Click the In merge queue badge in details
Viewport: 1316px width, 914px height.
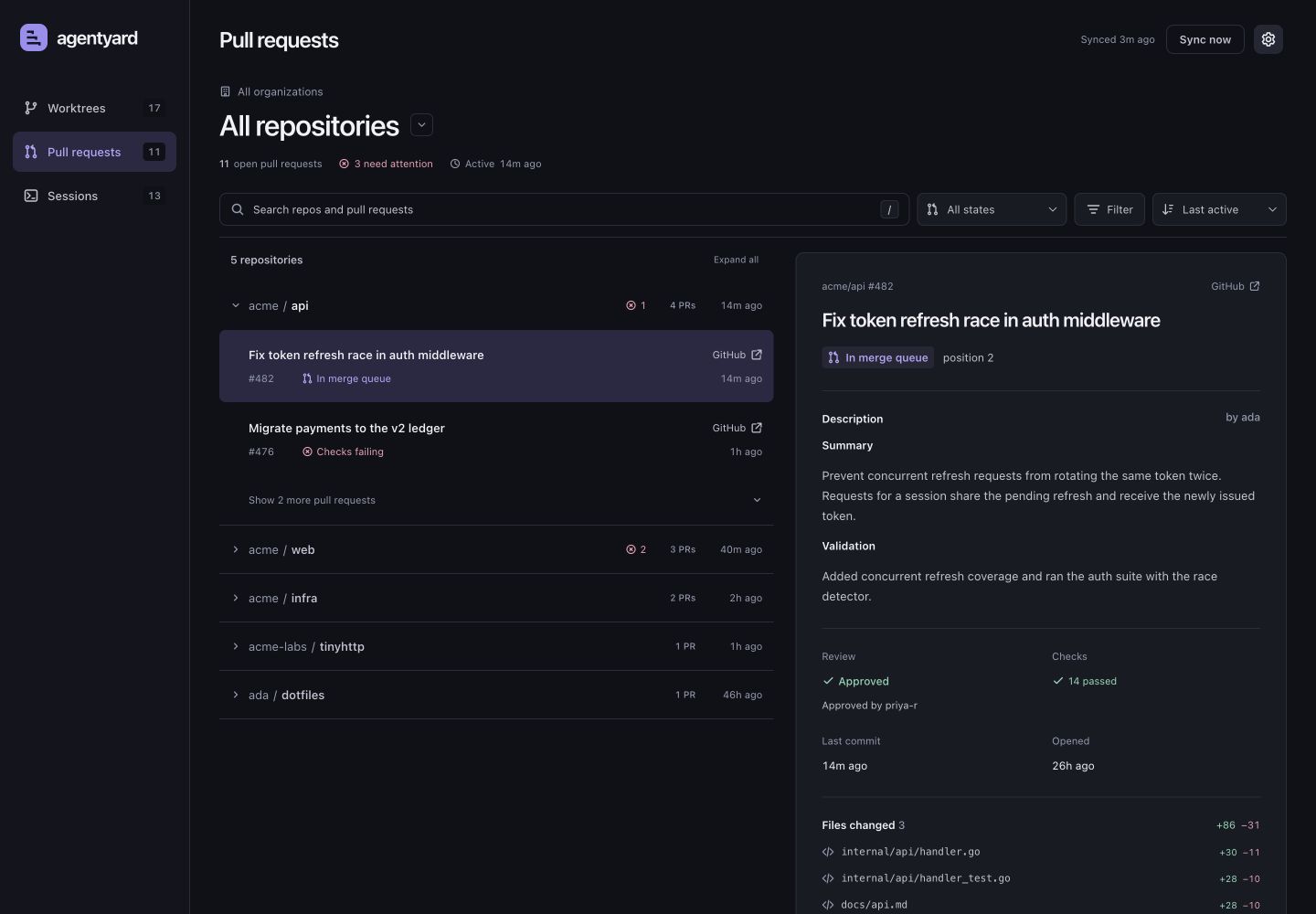(877, 357)
